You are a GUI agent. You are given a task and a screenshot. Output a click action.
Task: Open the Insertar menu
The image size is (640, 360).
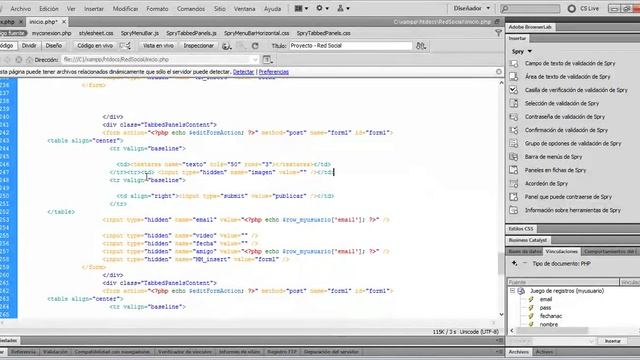(94, 9)
